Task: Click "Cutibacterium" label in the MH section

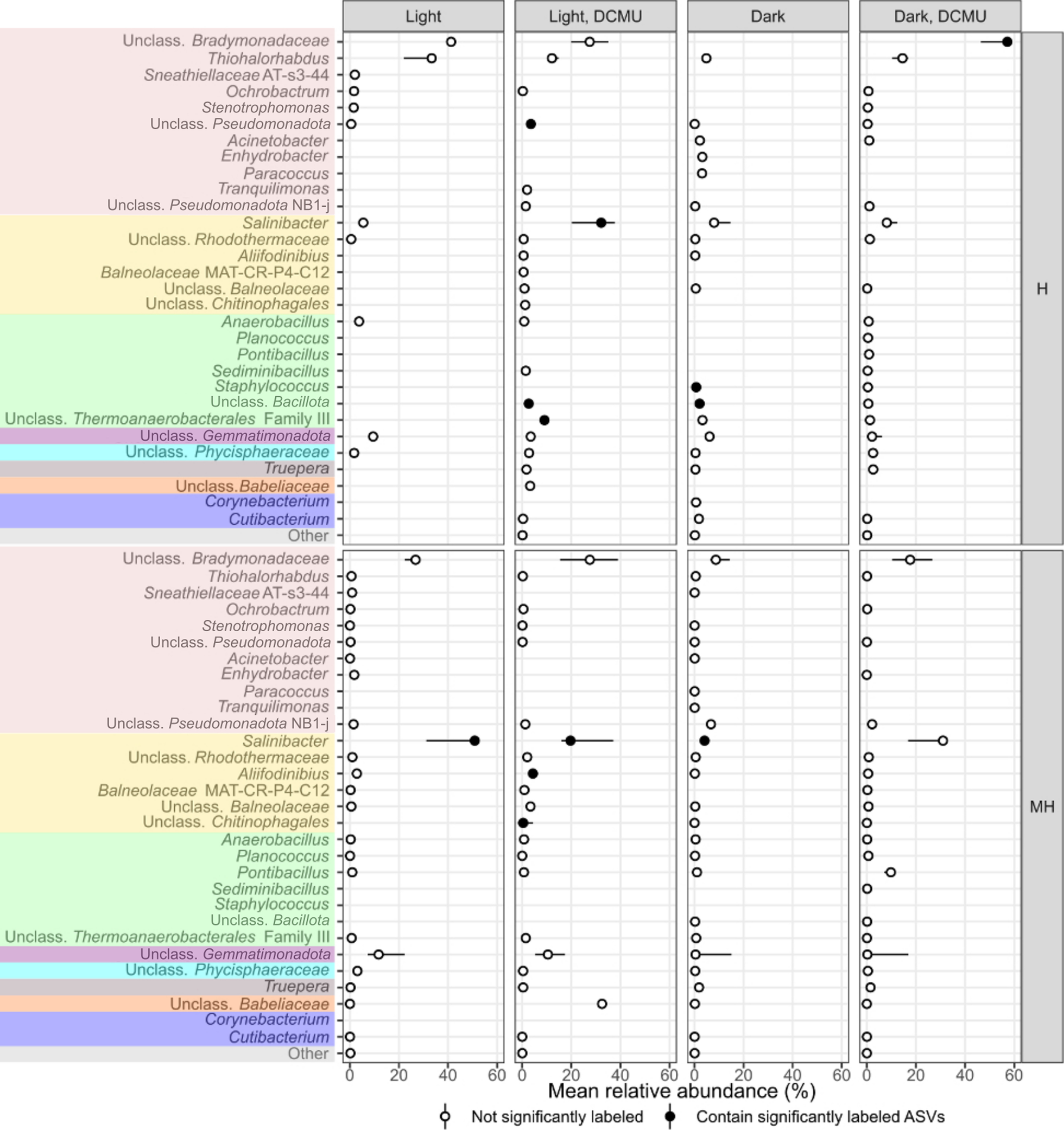Action: pos(279,1037)
